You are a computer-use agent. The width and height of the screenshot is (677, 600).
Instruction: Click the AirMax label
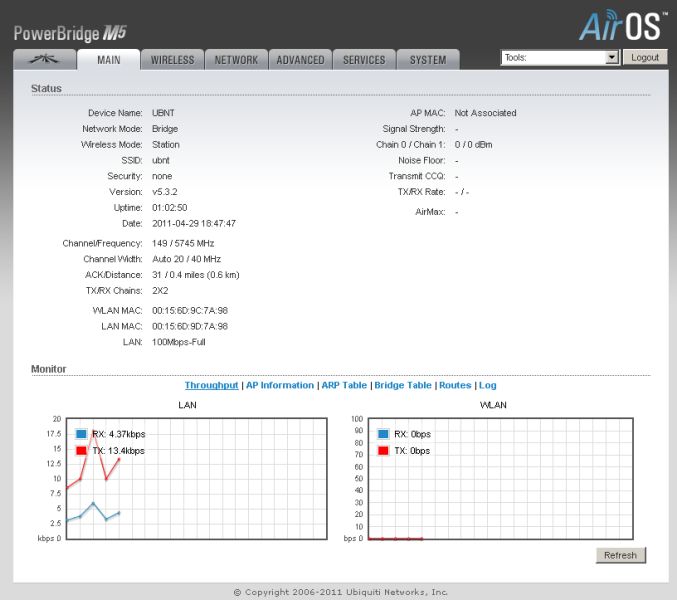click(x=430, y=212)
